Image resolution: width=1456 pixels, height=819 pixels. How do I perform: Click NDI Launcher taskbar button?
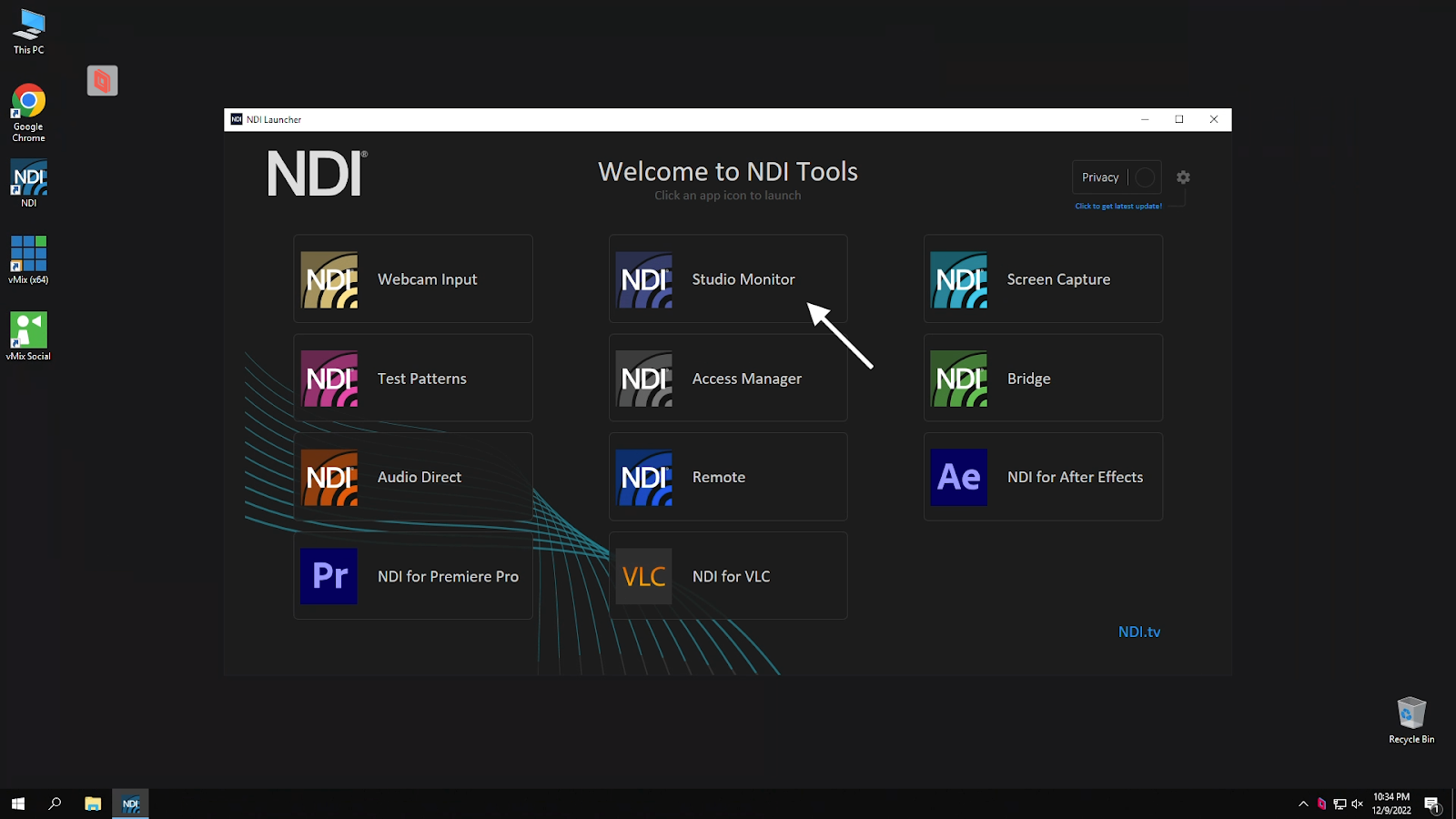130,804
